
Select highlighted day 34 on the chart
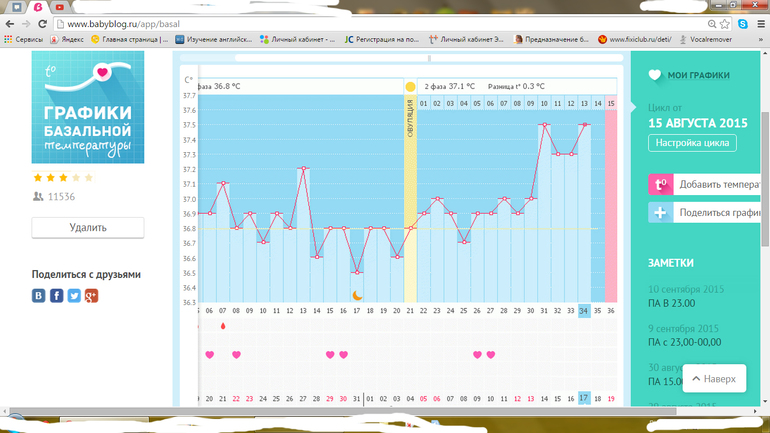point(584,311)
